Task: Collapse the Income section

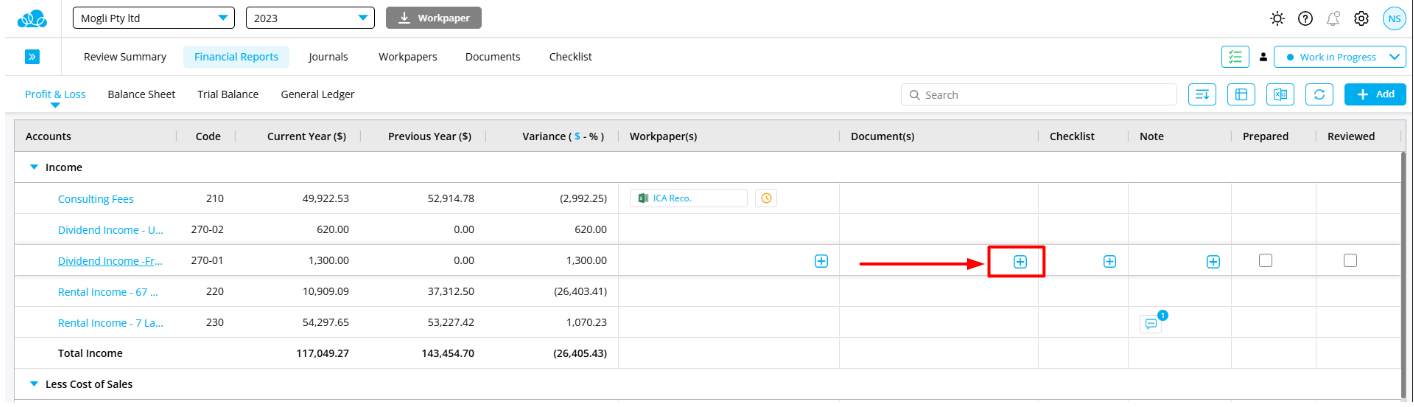Action: coord(34,167)
